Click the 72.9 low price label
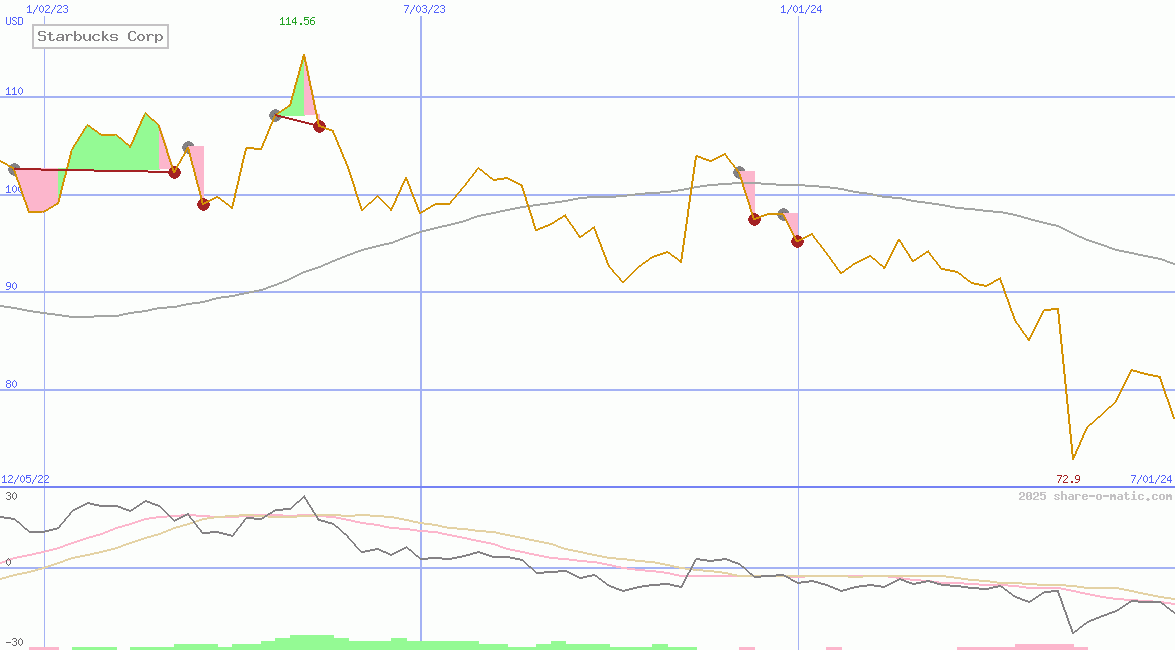The width and height of the screenshot is (1175, 650). pos(1069,479)
